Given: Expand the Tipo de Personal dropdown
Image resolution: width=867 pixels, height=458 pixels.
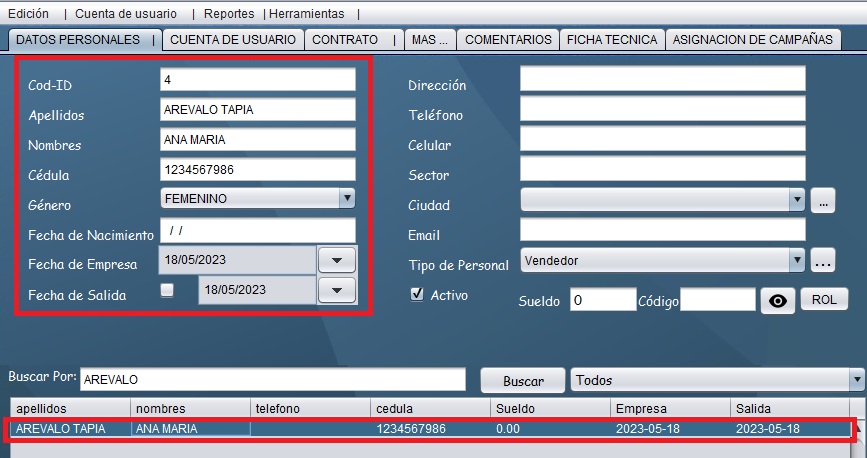Looking at the screenshot, I should coord(797,261).
